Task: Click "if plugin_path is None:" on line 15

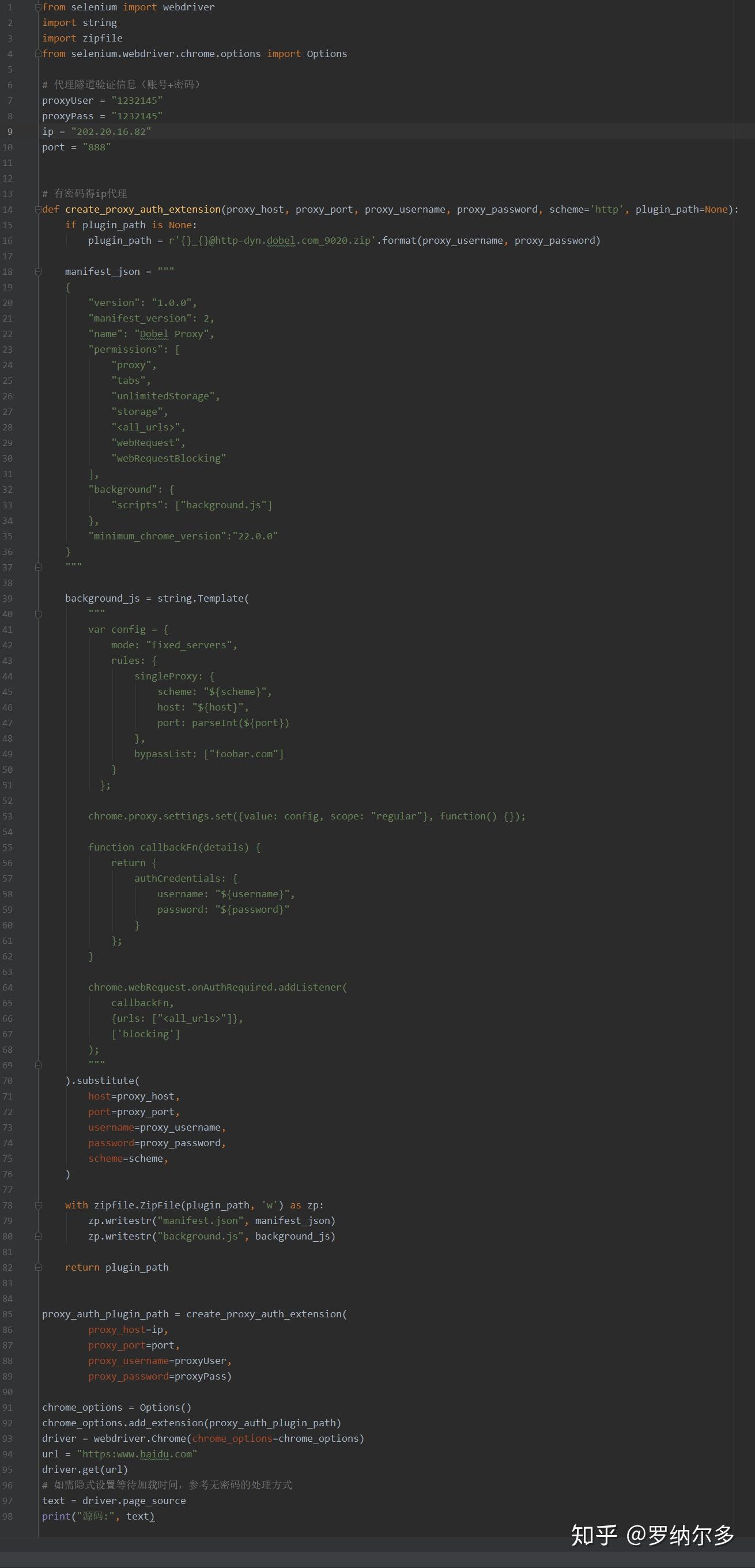Action: [131, 225]
